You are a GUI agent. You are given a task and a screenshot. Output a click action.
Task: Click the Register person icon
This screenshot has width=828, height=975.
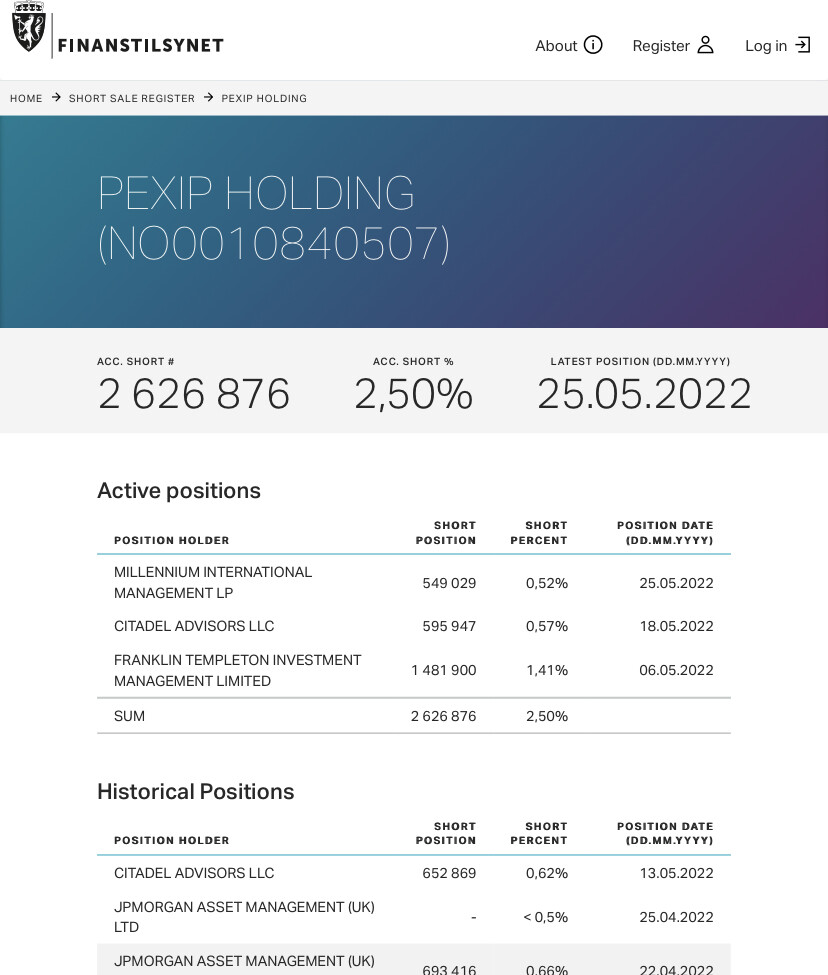tap(706, 45)
